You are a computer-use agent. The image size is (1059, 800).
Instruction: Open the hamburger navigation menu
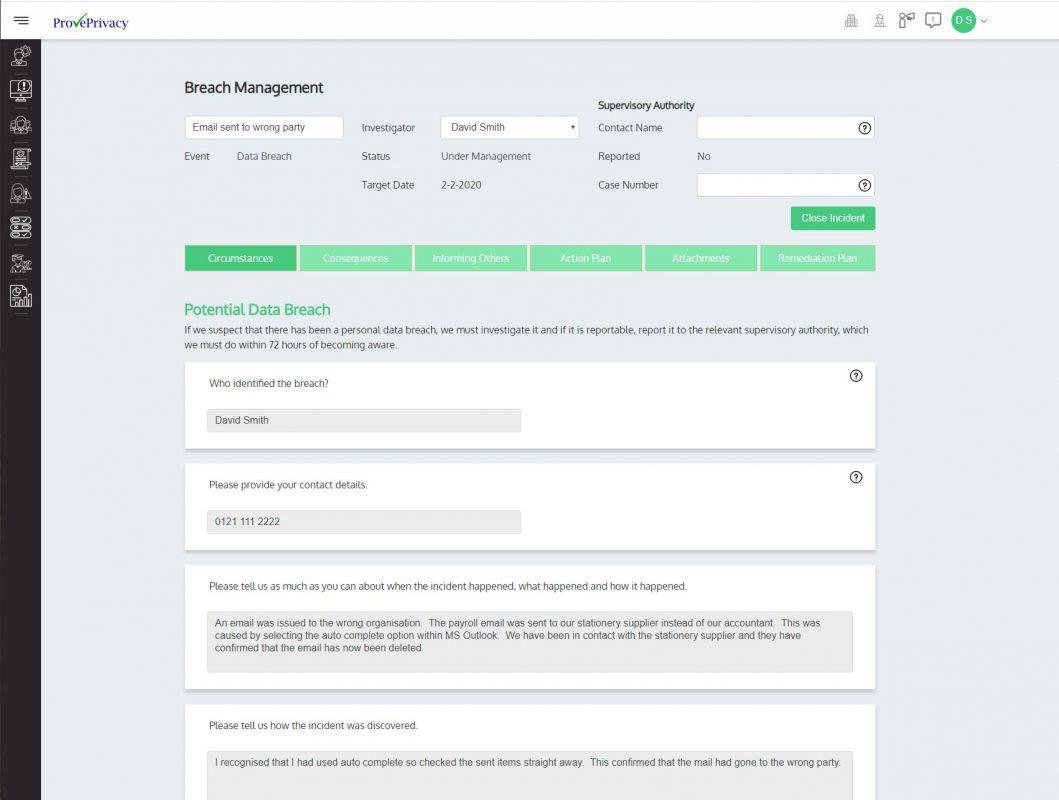point(21,21)
